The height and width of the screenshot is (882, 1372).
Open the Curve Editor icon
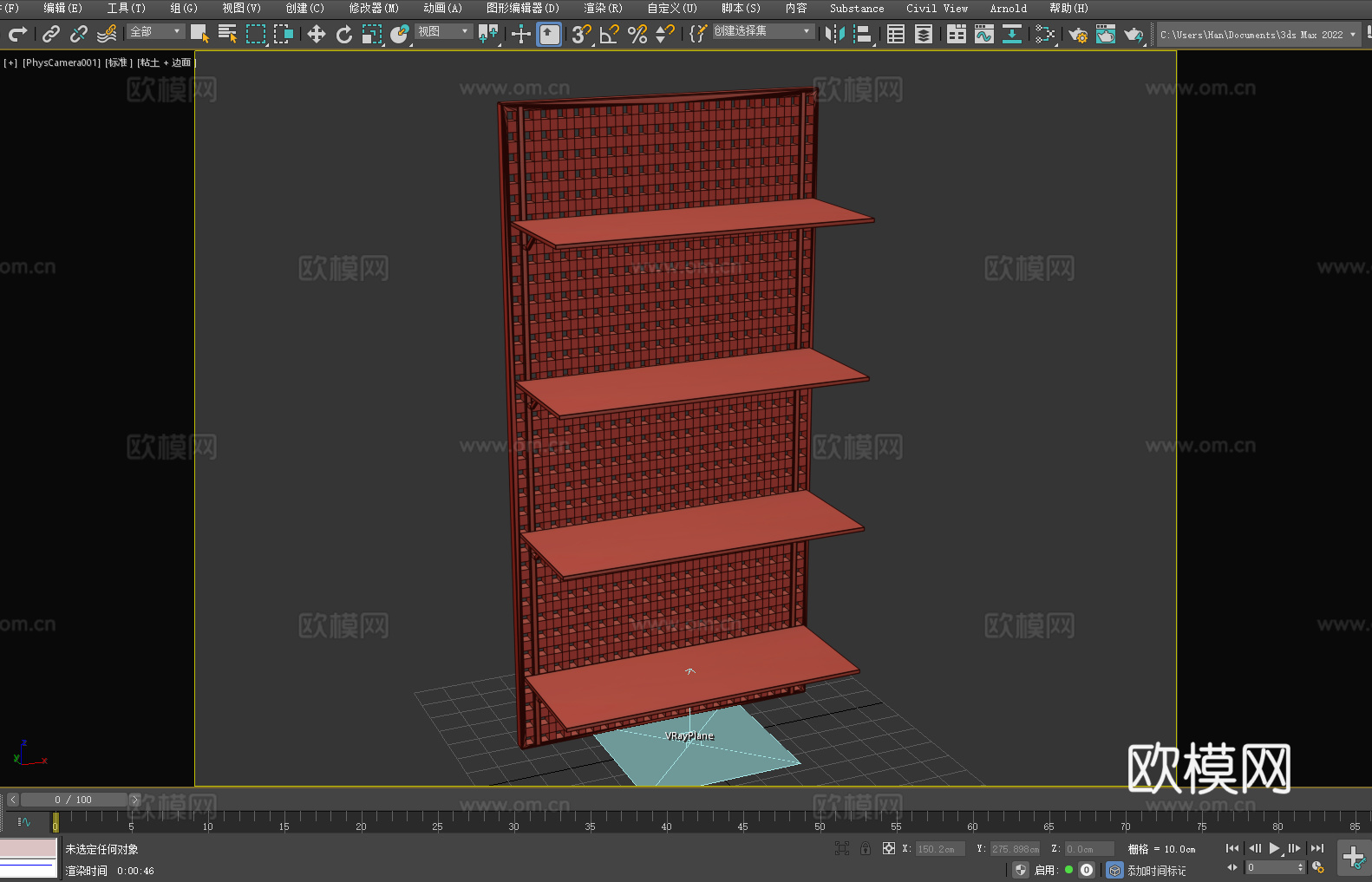(983, 34)
